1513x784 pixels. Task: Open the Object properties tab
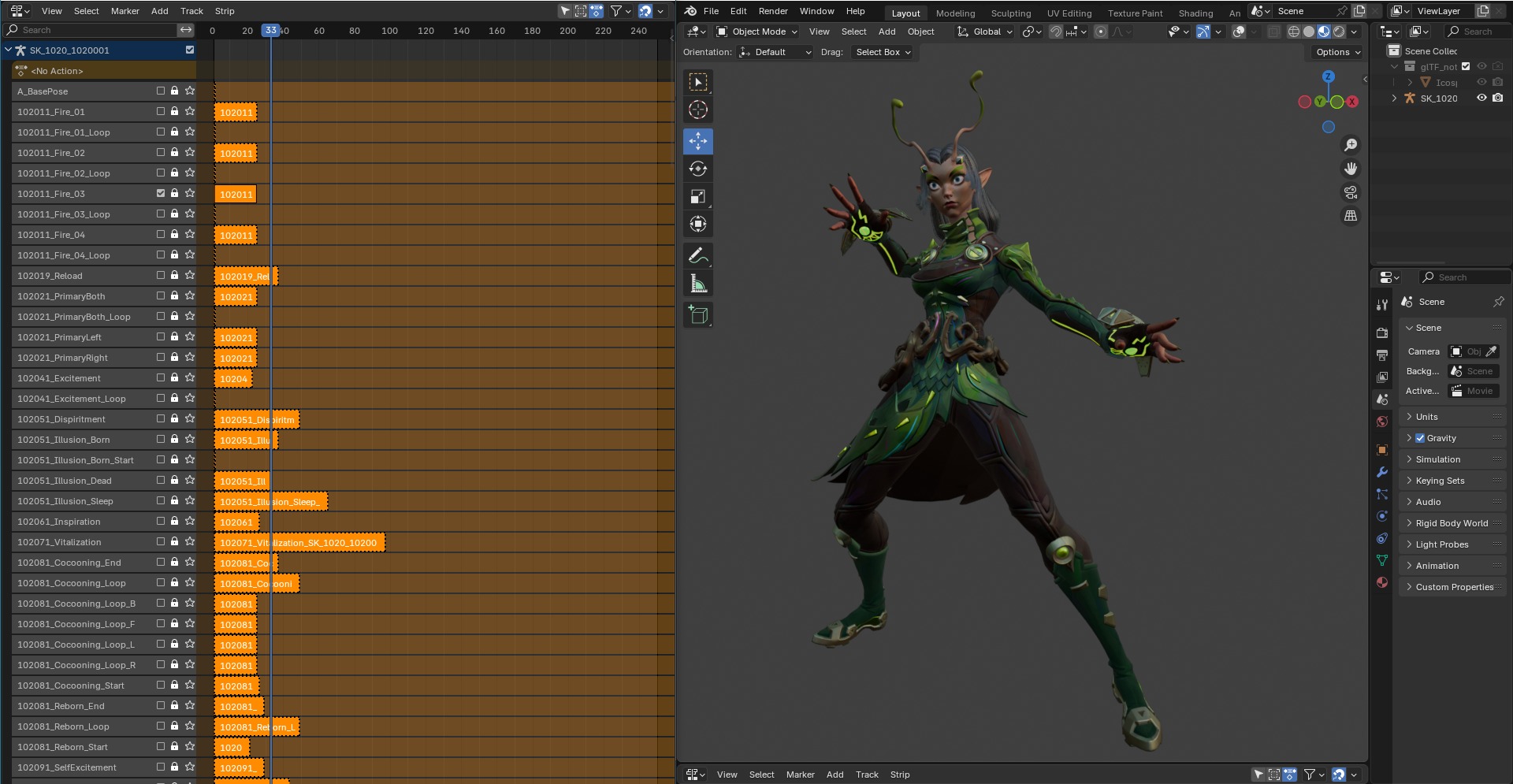(1382, 450)
